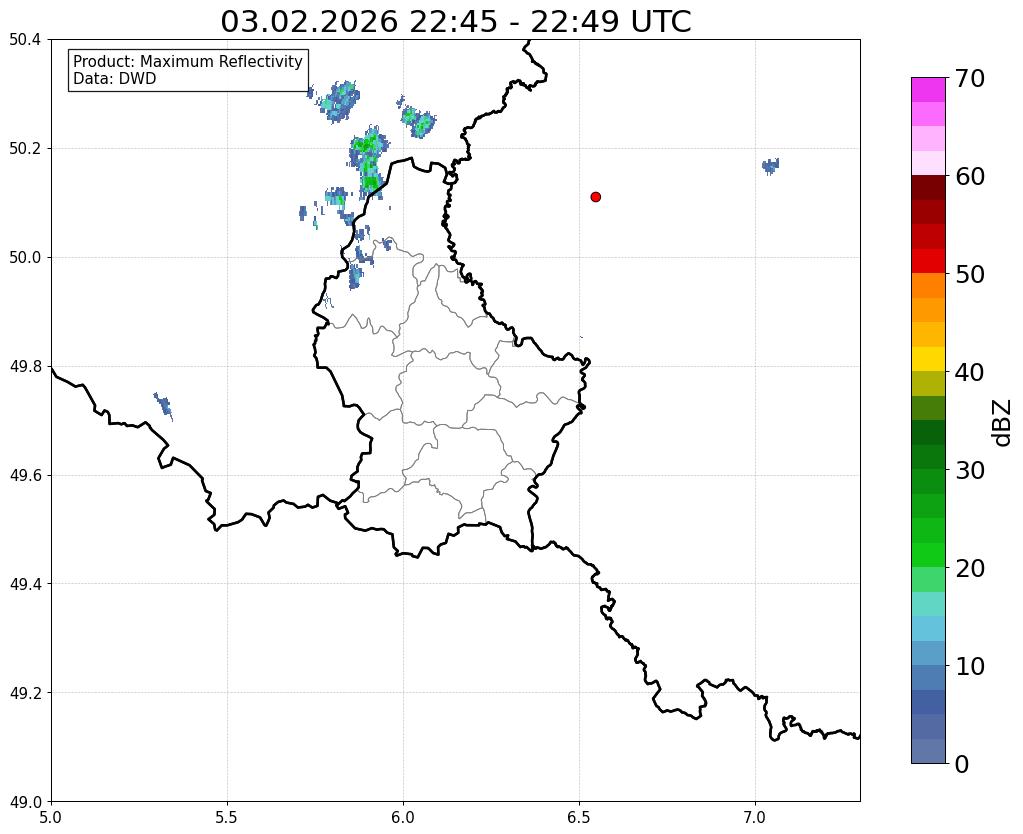Click the green radar echo cluster near 50.15 latitude
The width and height of the screenshot is (1023, 834).
coord(369,161)
